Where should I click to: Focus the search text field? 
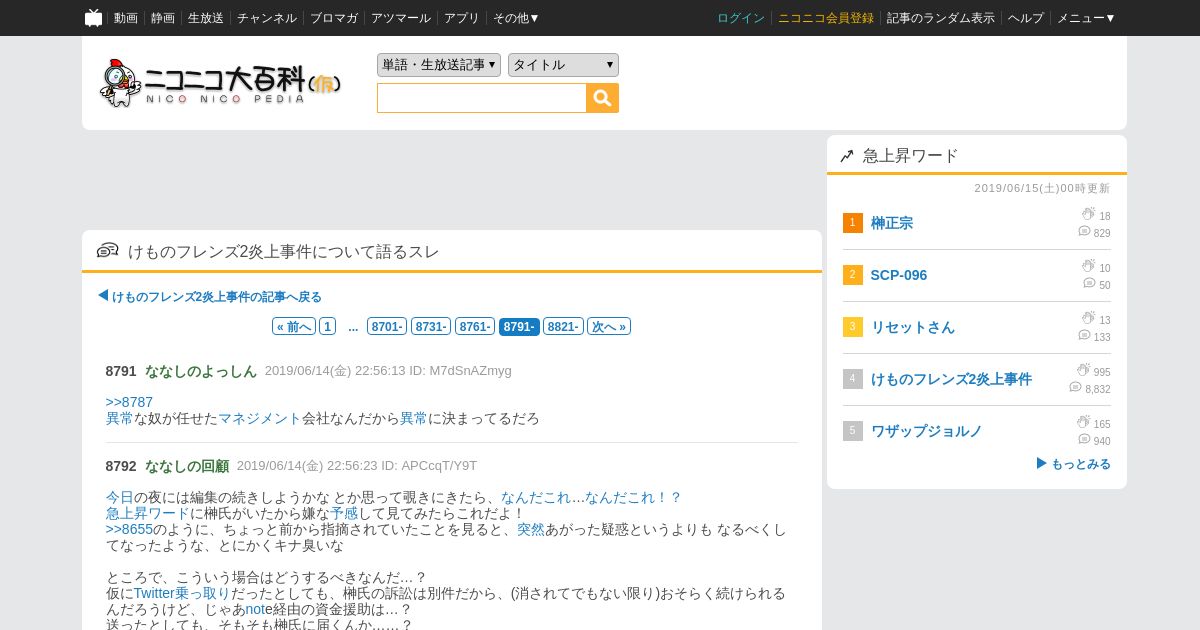[x=482, y=98]
